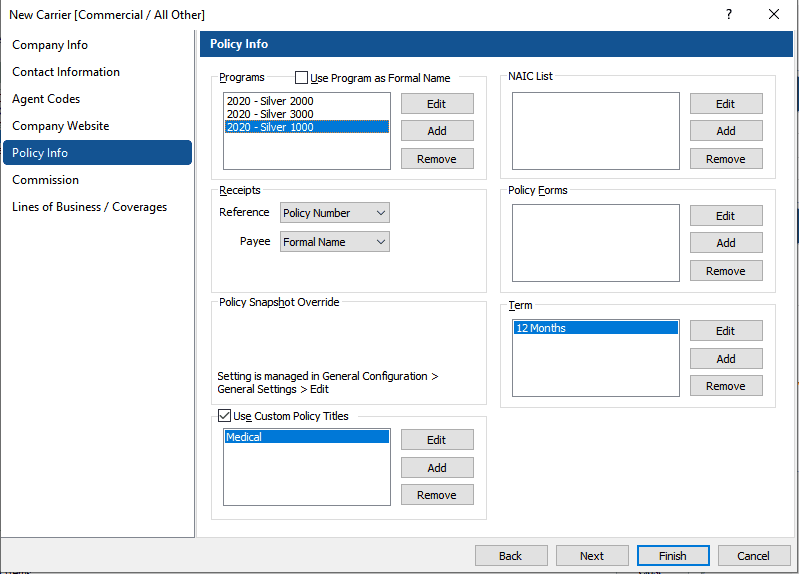Select Policy Info in sidebar
This screenshot has height=574, width=799.
97,152
